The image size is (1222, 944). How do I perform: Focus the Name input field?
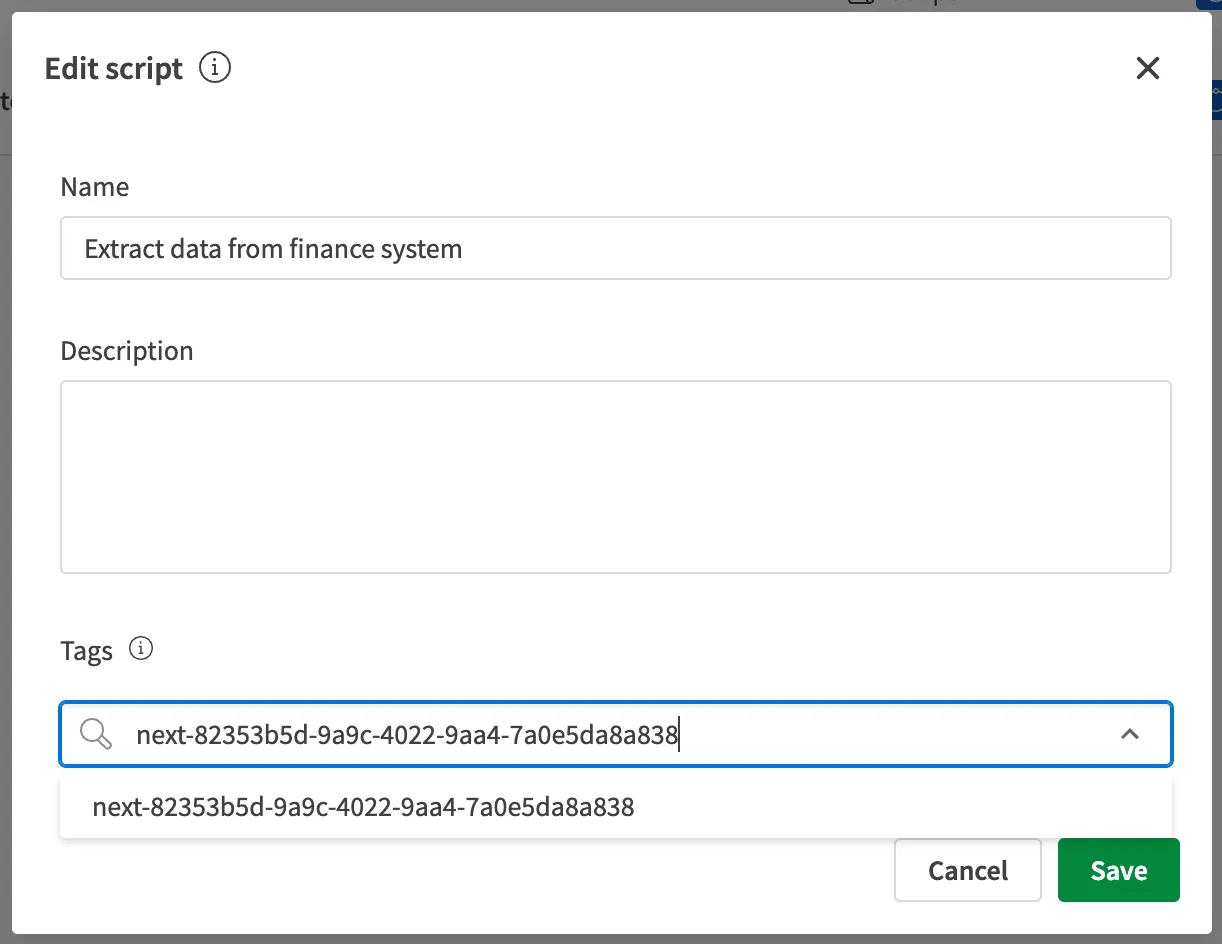click(x=615, y=248)
